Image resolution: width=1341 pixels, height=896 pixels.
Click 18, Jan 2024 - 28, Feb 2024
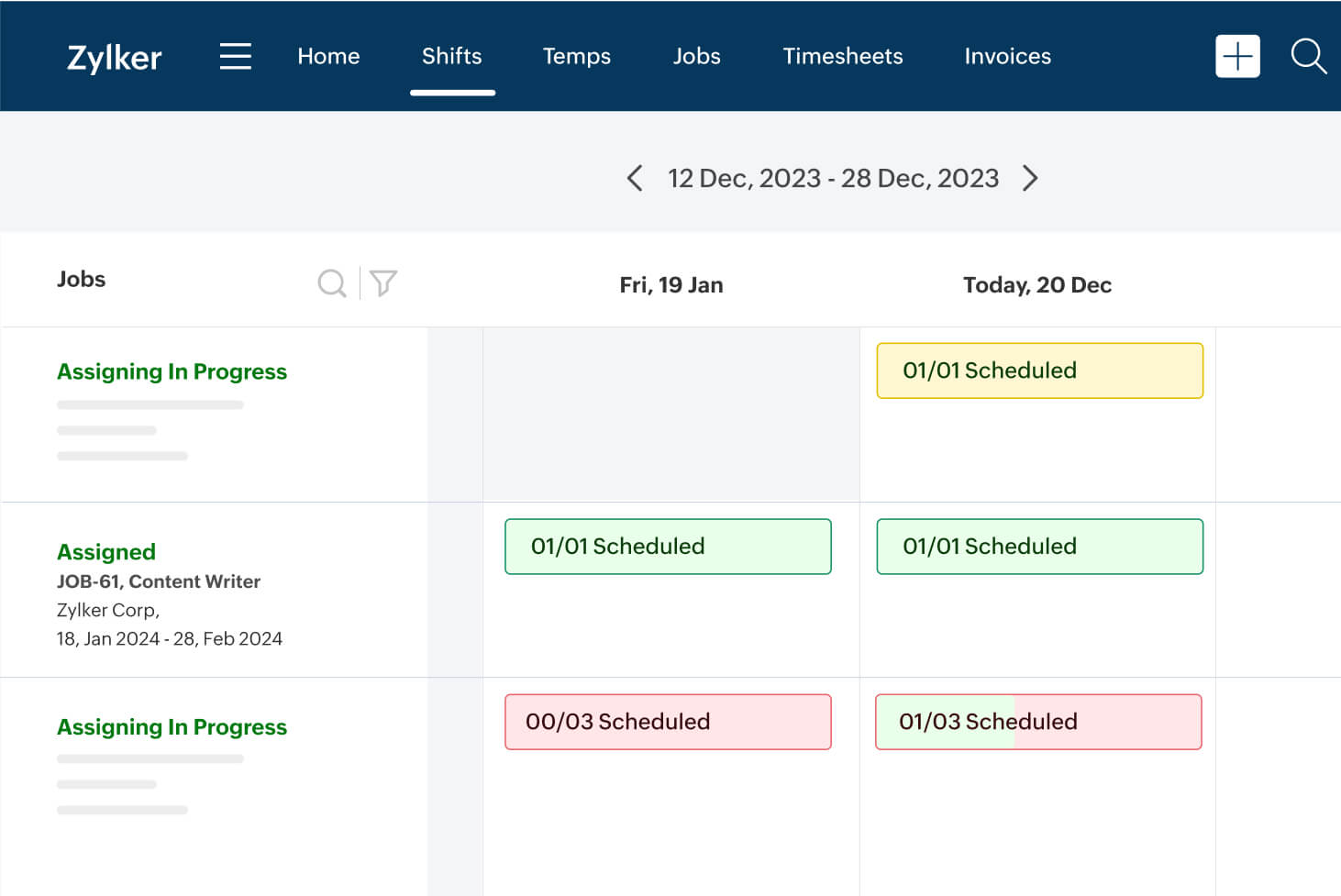pyautogui.click(x=170, y=638)
